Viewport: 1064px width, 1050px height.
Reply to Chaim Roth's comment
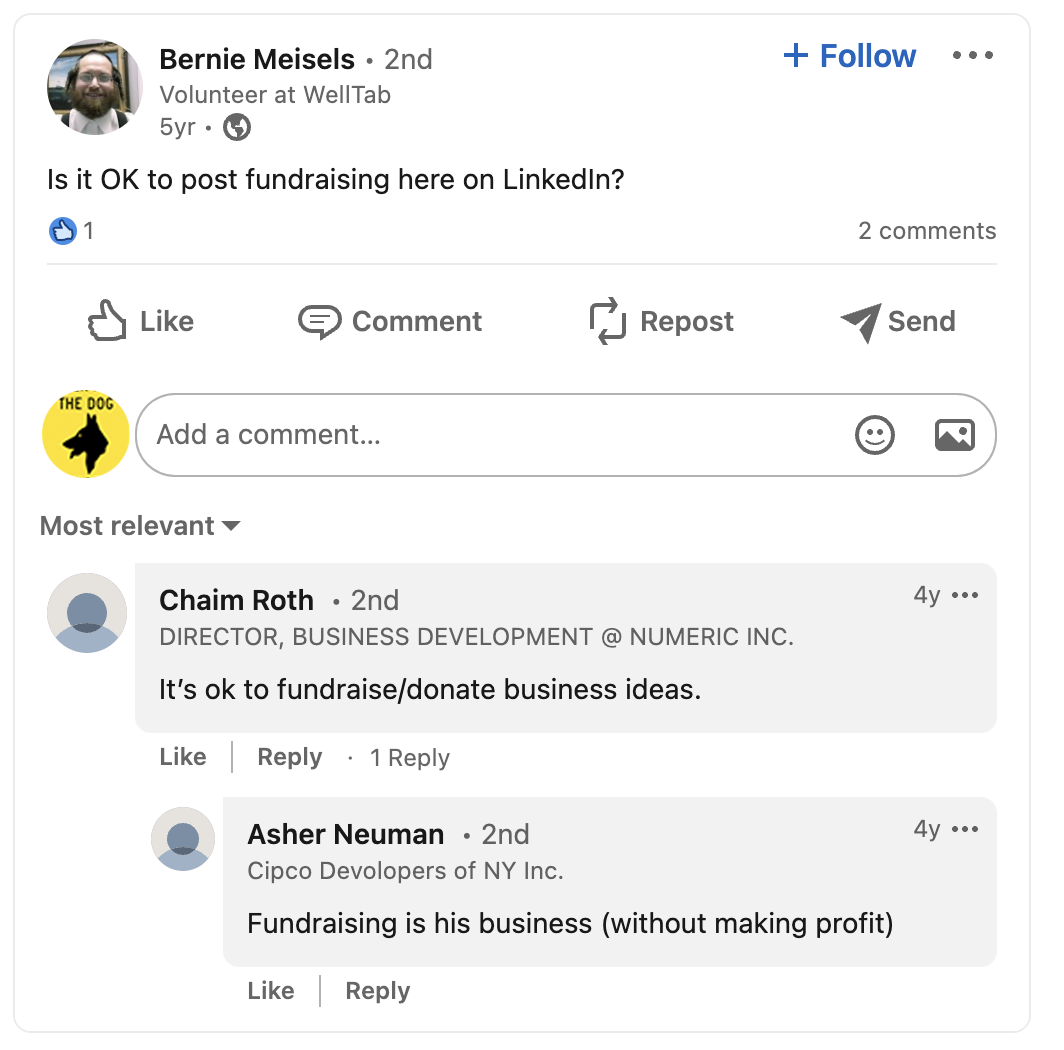[290, 757]
